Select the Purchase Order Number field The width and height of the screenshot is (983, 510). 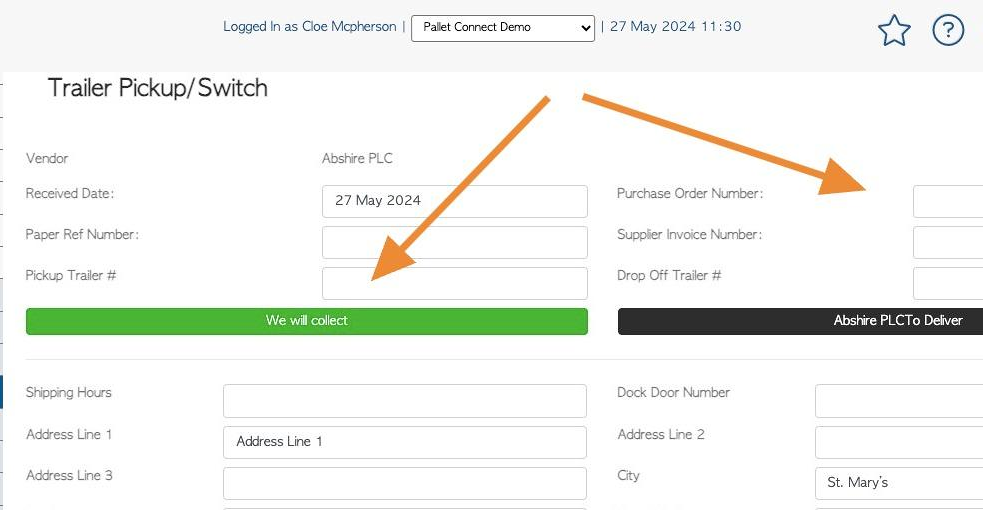[948, 201]
